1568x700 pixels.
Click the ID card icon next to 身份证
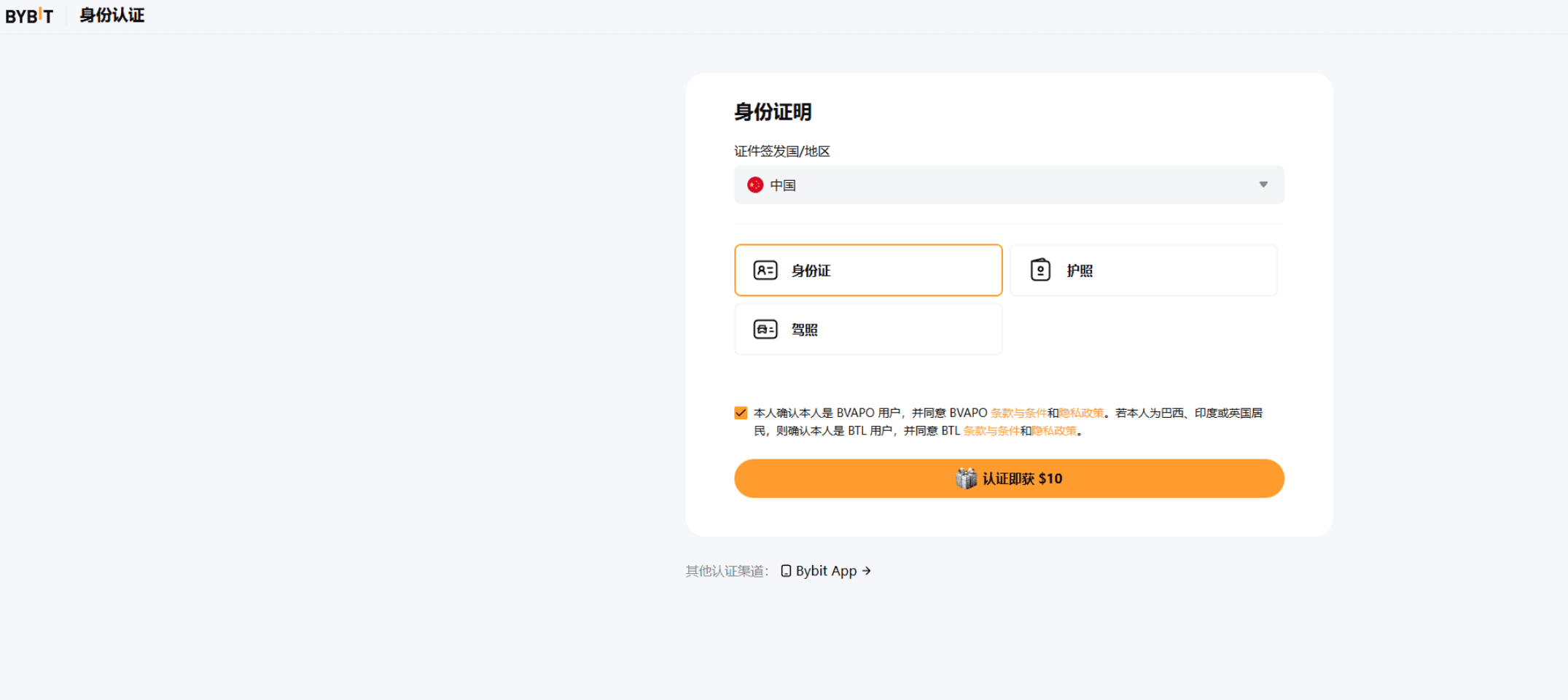[765, 271]
